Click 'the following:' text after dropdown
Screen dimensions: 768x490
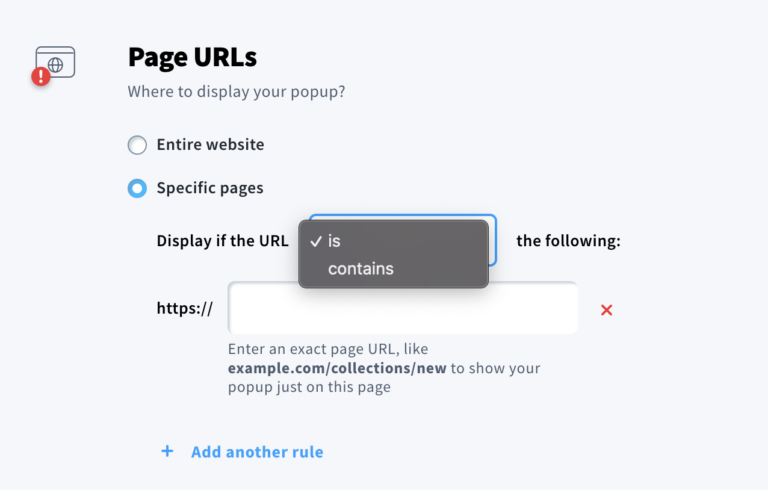click(x=568, y=241)
